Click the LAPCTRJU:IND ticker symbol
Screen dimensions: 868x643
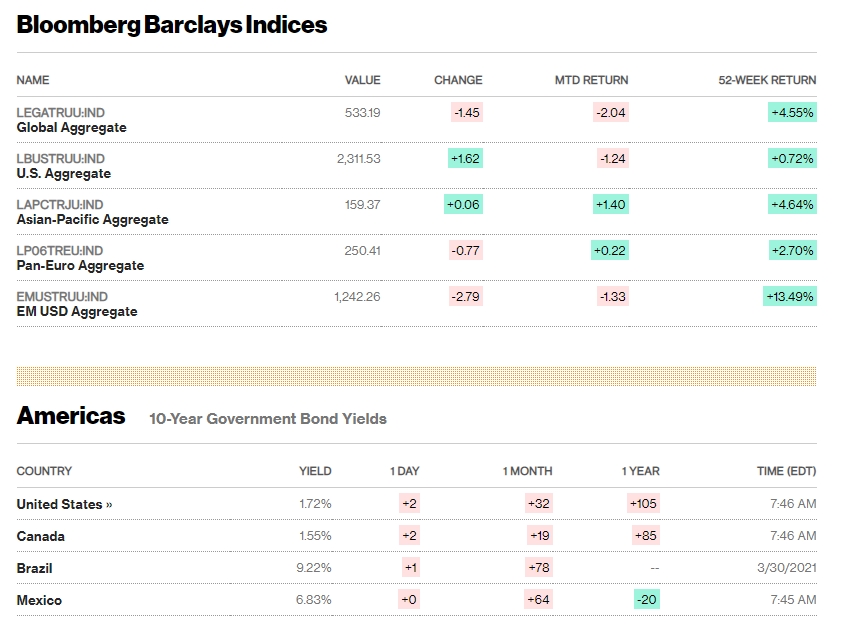tap(60, 205)
